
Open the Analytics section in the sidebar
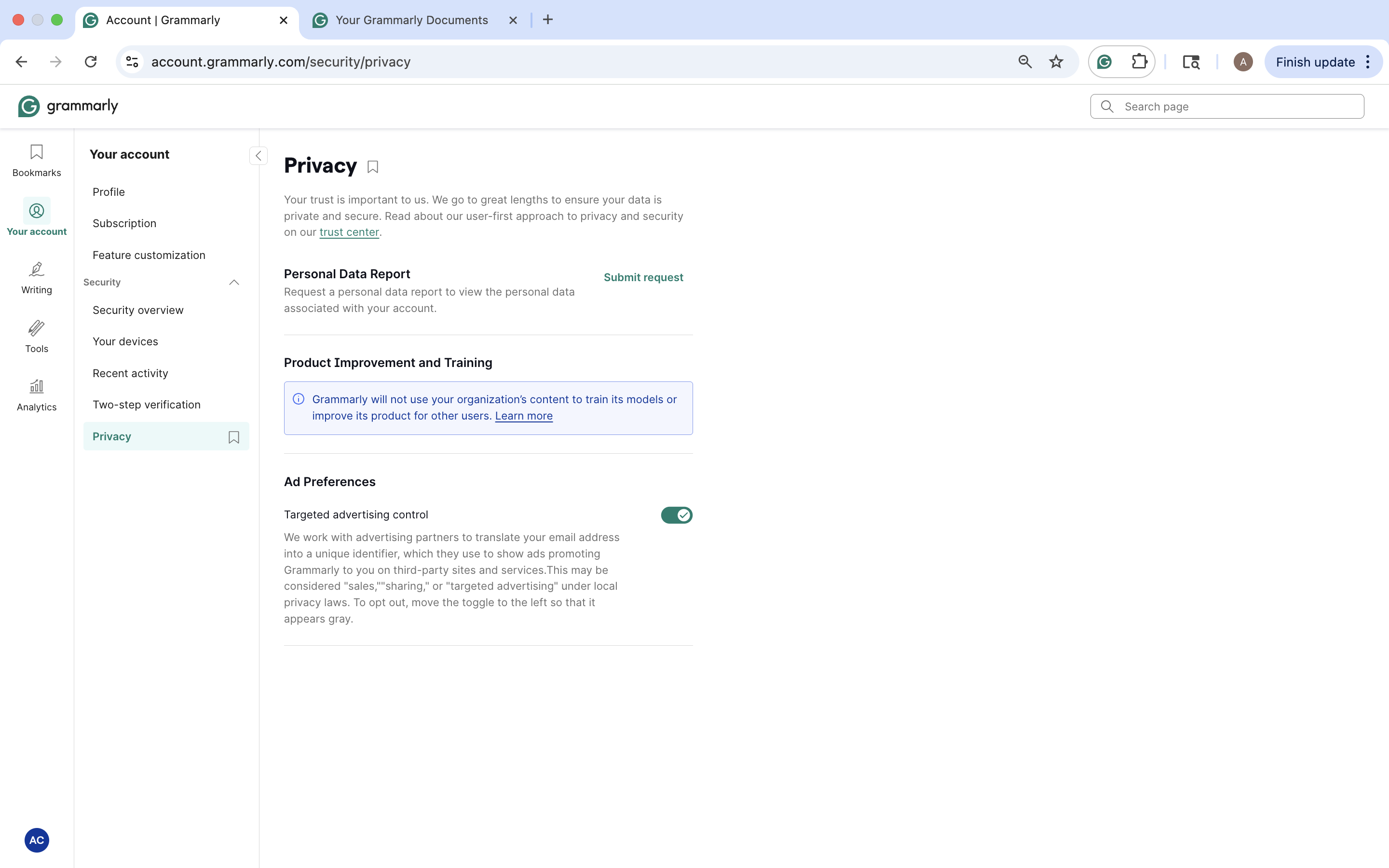(36, 394)
